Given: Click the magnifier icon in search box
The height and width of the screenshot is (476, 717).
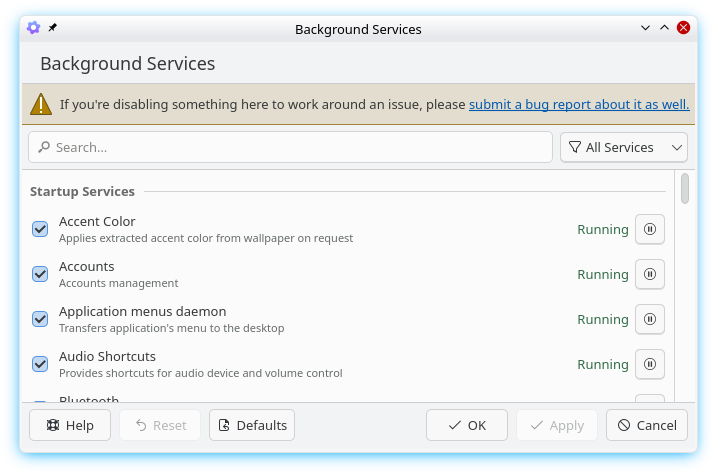Looking at the screenshot, I should [x=43, y=147].
